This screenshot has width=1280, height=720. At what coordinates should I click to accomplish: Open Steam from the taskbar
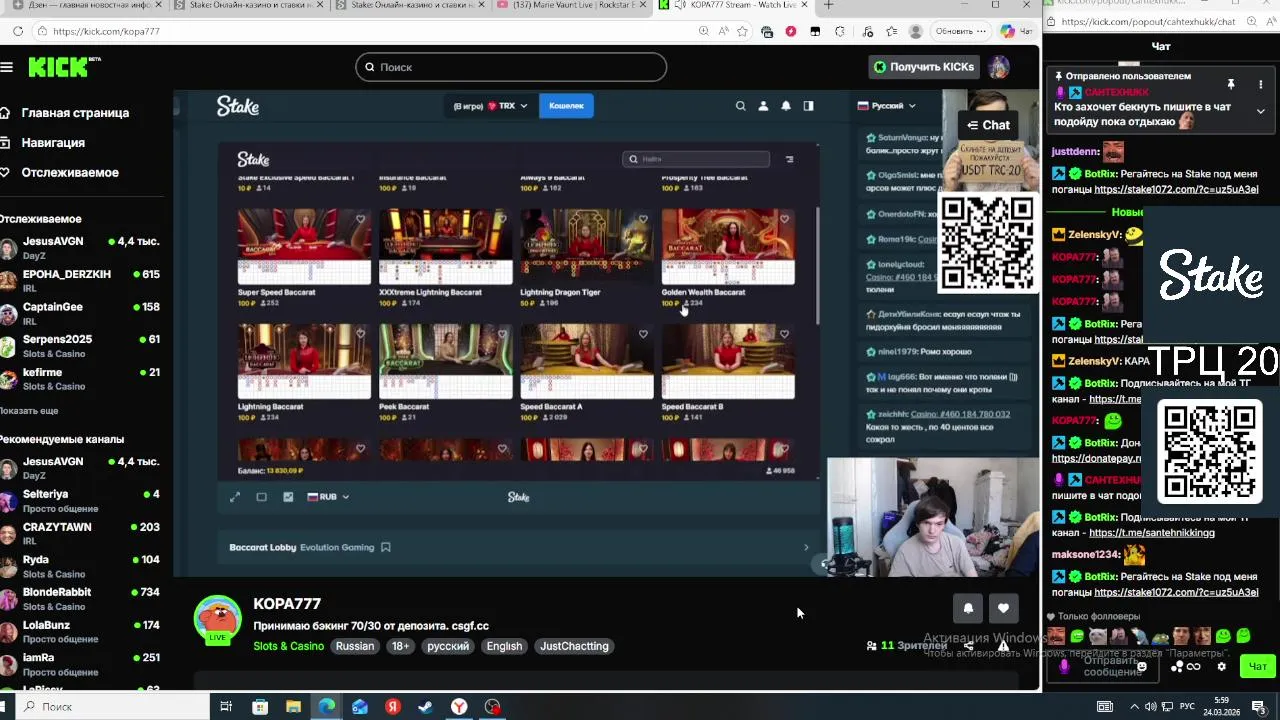425,707
